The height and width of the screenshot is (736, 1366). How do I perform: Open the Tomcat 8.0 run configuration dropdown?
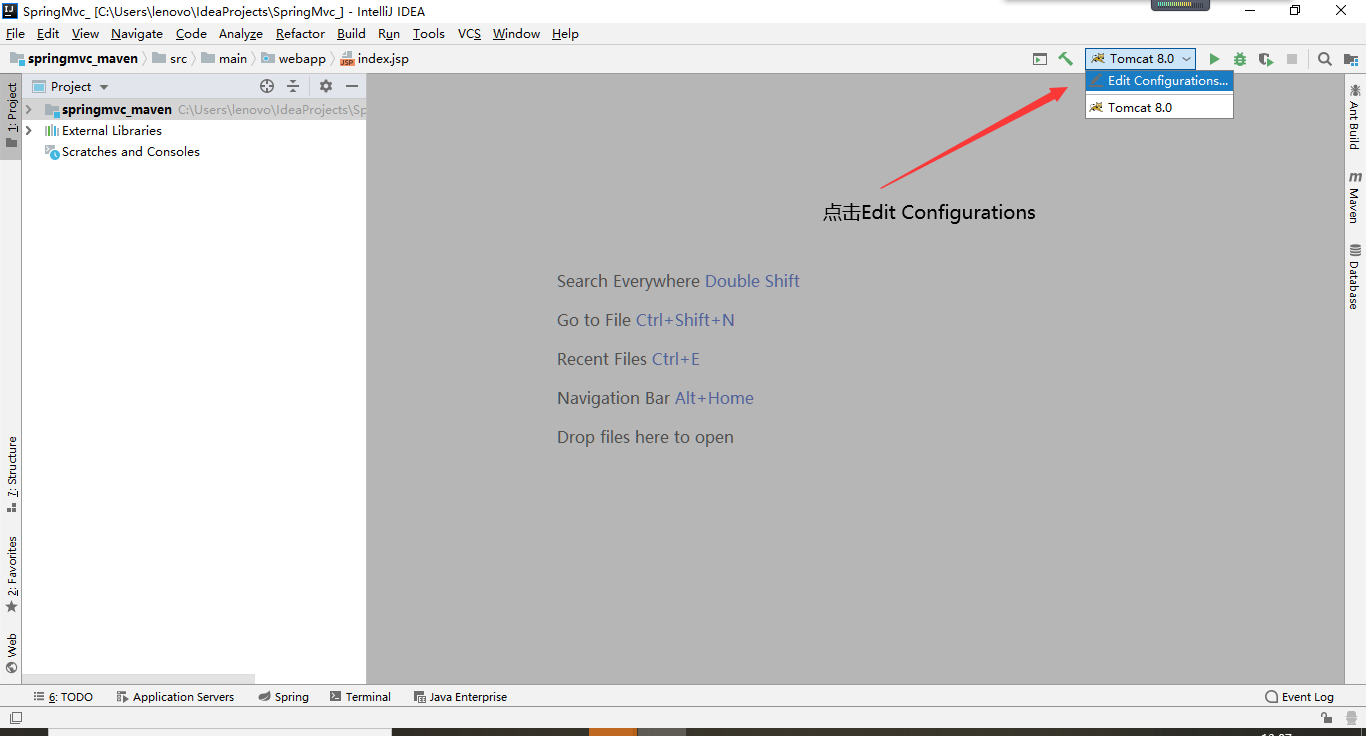[x=1140, y=59]
